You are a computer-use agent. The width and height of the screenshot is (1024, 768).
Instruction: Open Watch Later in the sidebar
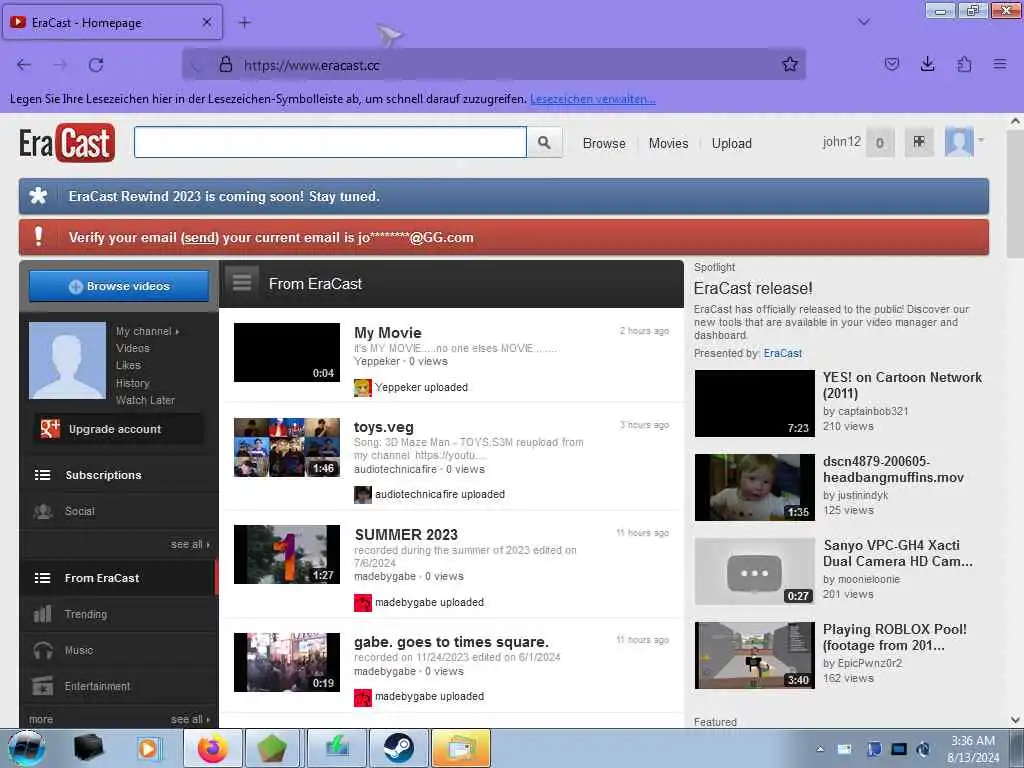pos(145,400)
